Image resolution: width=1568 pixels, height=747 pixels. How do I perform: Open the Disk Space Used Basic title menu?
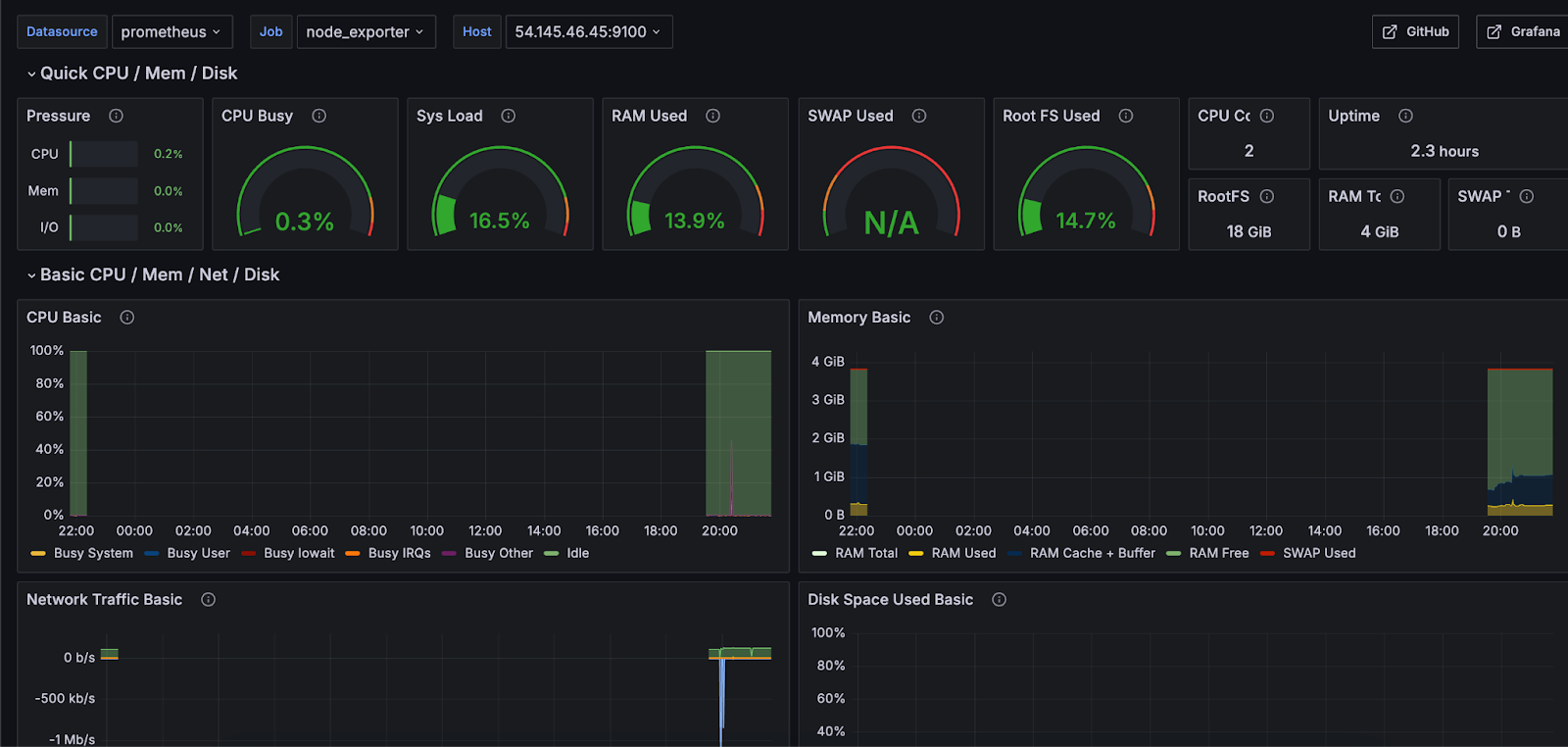pyautogui.click(x=890, y=600)
